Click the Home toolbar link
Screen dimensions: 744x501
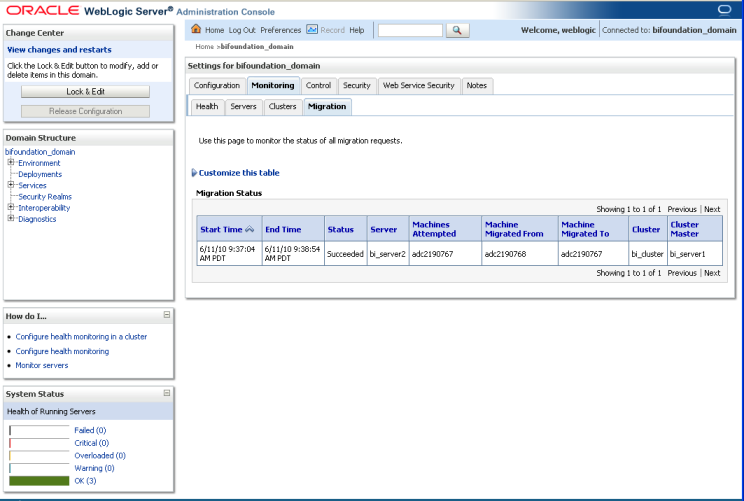click(214, 30)
